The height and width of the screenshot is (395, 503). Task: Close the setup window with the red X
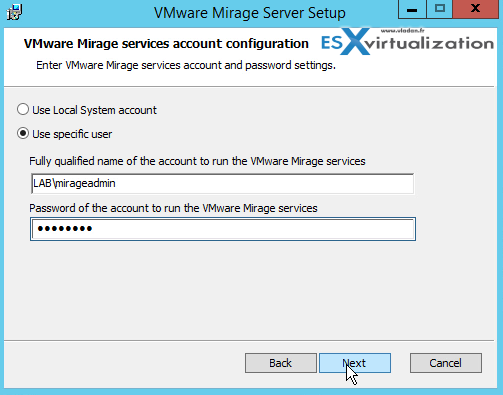tap(476, 9)
